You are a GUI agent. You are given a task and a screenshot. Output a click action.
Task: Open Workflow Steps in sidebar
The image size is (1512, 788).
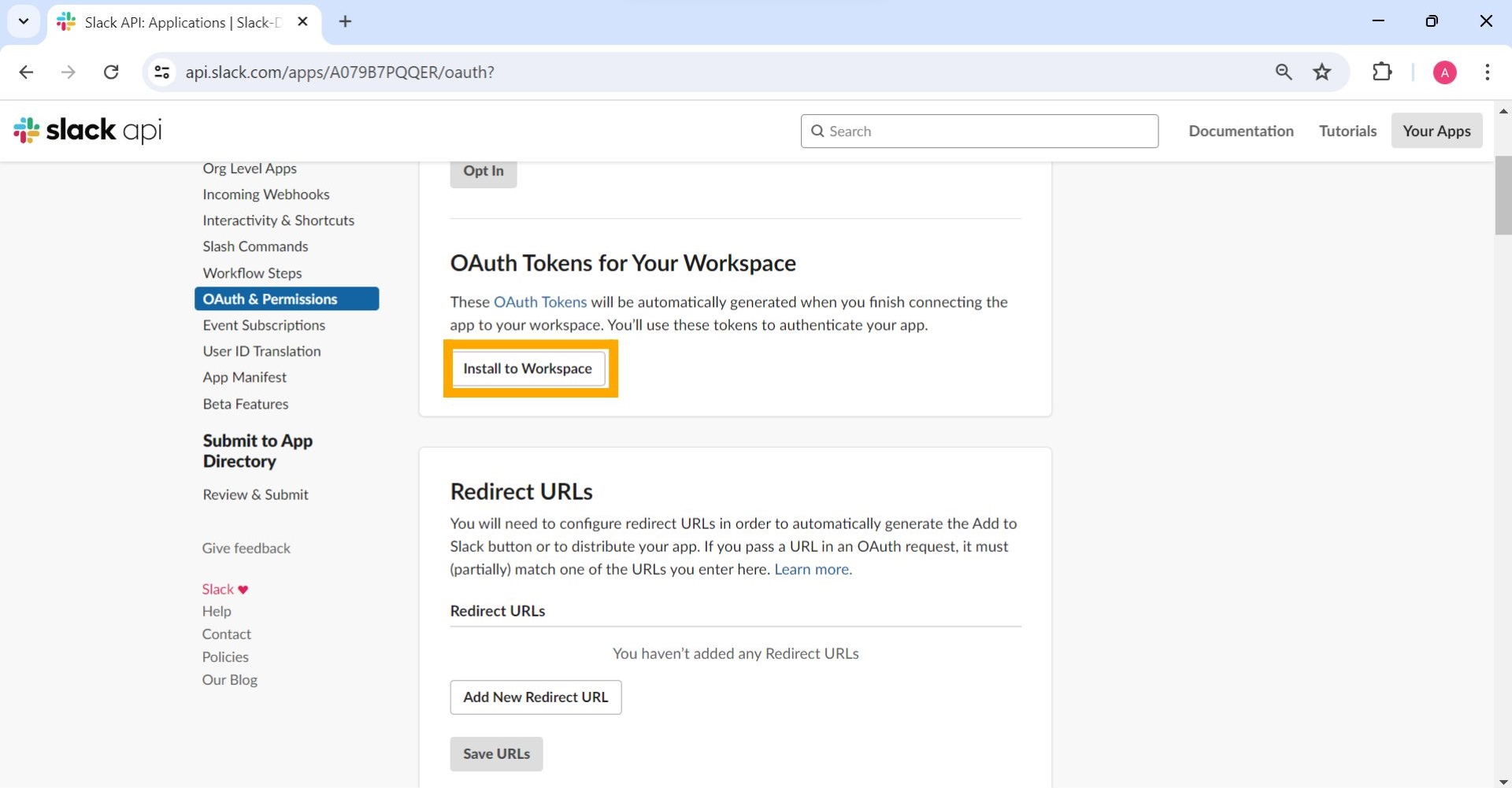pyautogui.click(x=252, y=273)
